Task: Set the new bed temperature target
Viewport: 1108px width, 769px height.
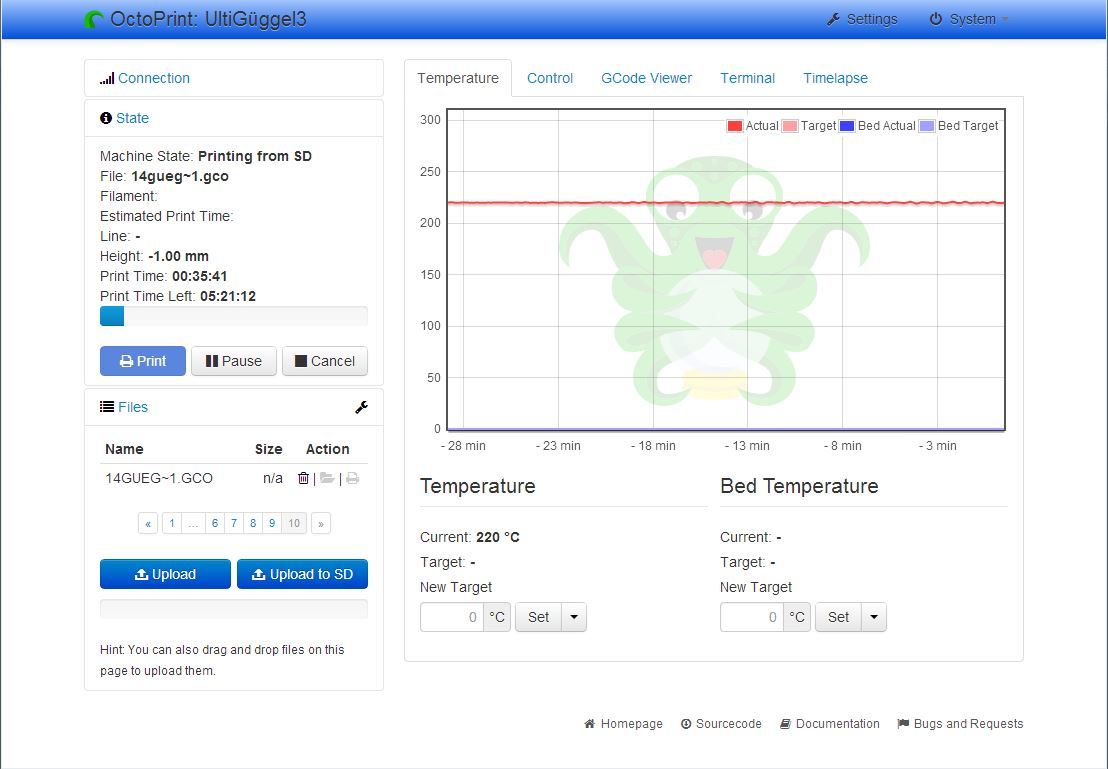Action: coord(839,617)
